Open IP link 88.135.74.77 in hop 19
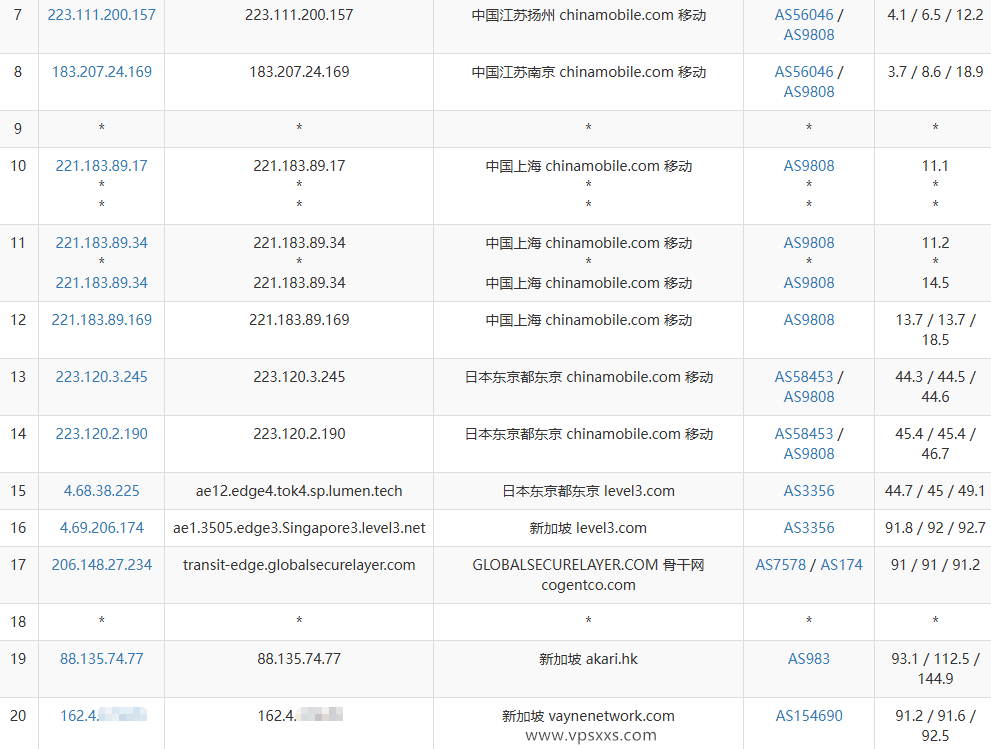 (x=102, y=659)
